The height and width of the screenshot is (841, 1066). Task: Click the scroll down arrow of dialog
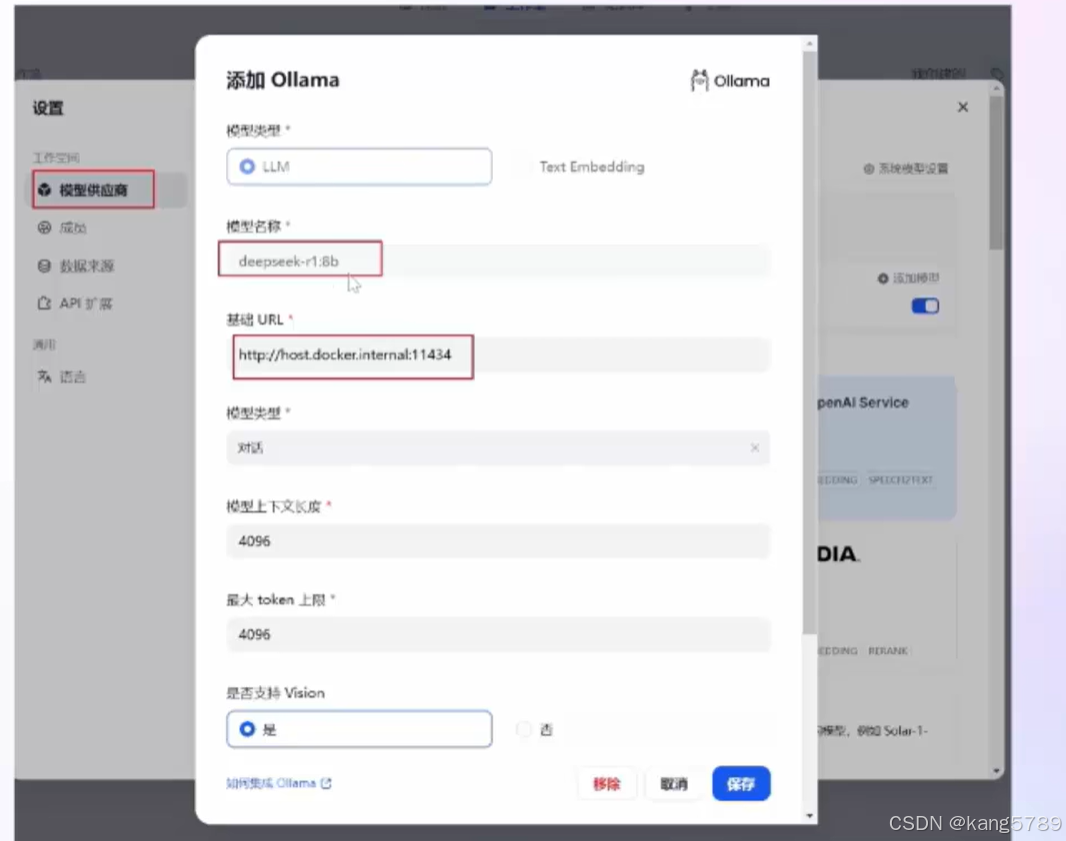coord(809,816)
